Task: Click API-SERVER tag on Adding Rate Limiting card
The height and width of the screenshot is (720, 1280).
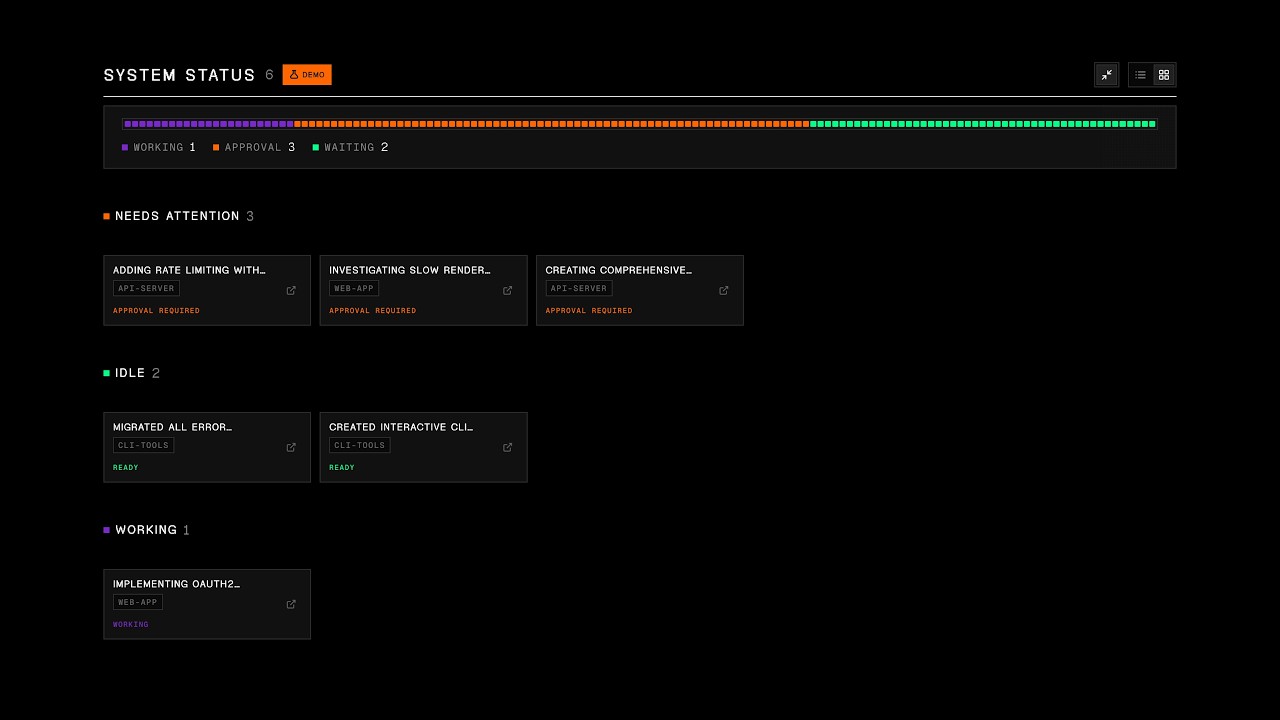Action: click(146, 288)
